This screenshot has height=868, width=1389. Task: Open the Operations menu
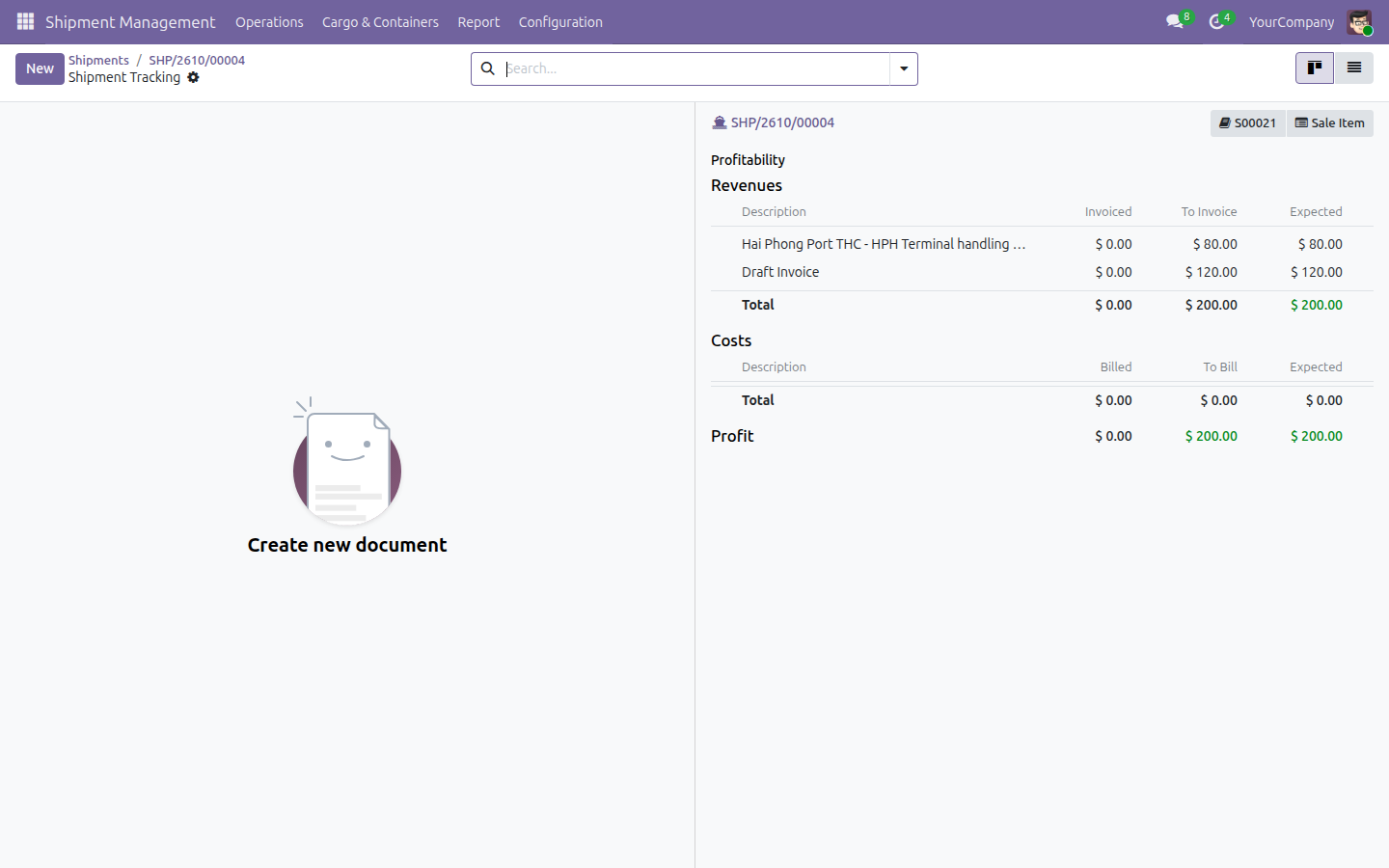(269, 22)
